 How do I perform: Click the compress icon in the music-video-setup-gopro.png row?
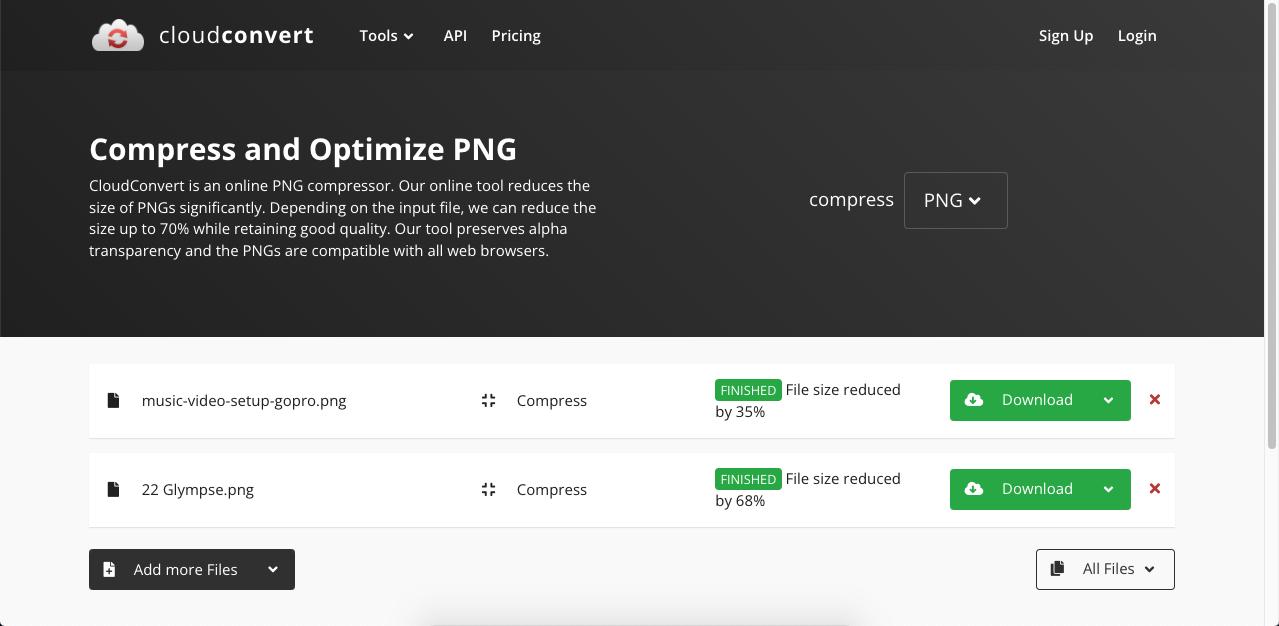488,400
